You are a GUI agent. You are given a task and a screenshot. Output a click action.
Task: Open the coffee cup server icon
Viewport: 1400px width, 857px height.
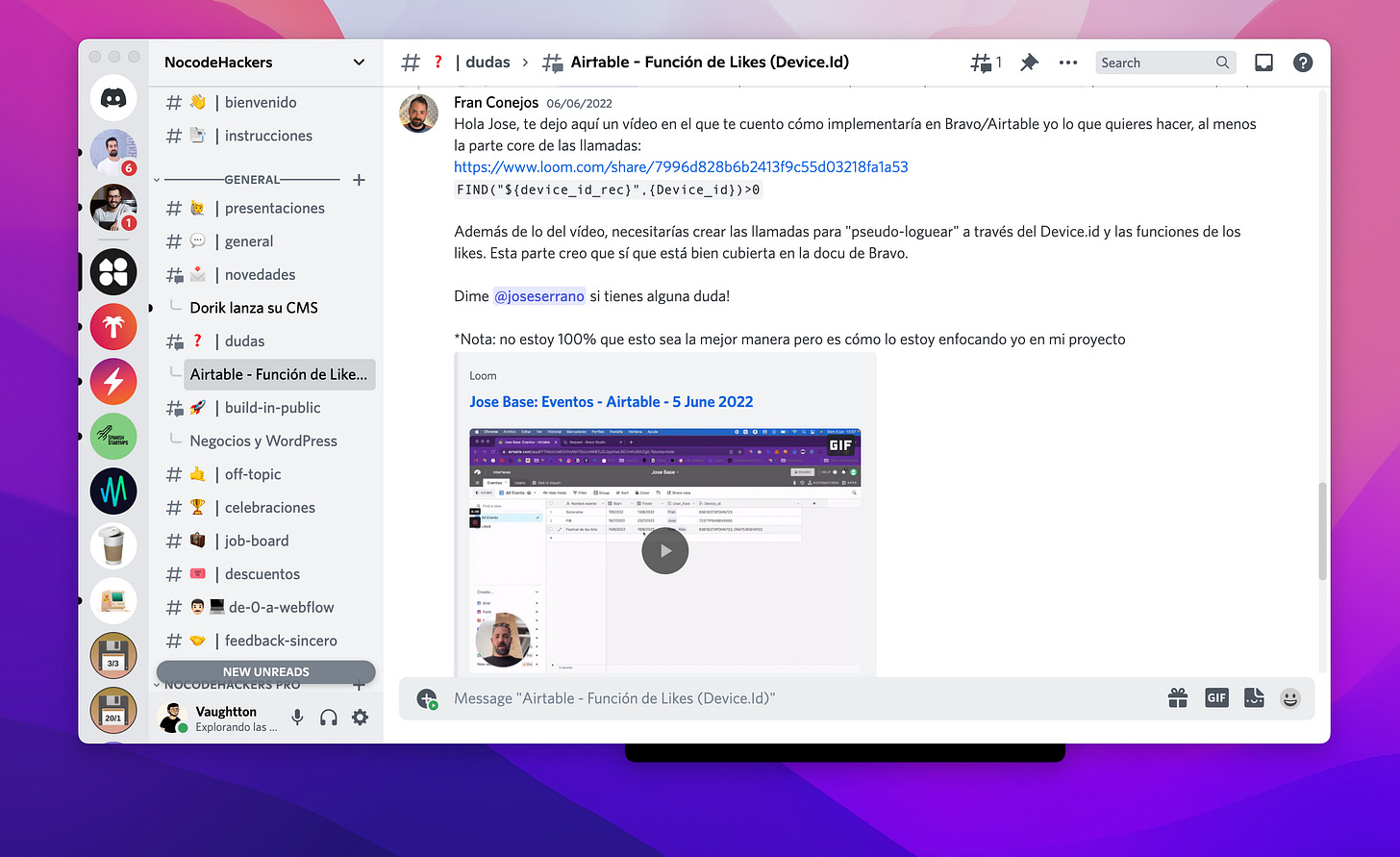[113, 546]
